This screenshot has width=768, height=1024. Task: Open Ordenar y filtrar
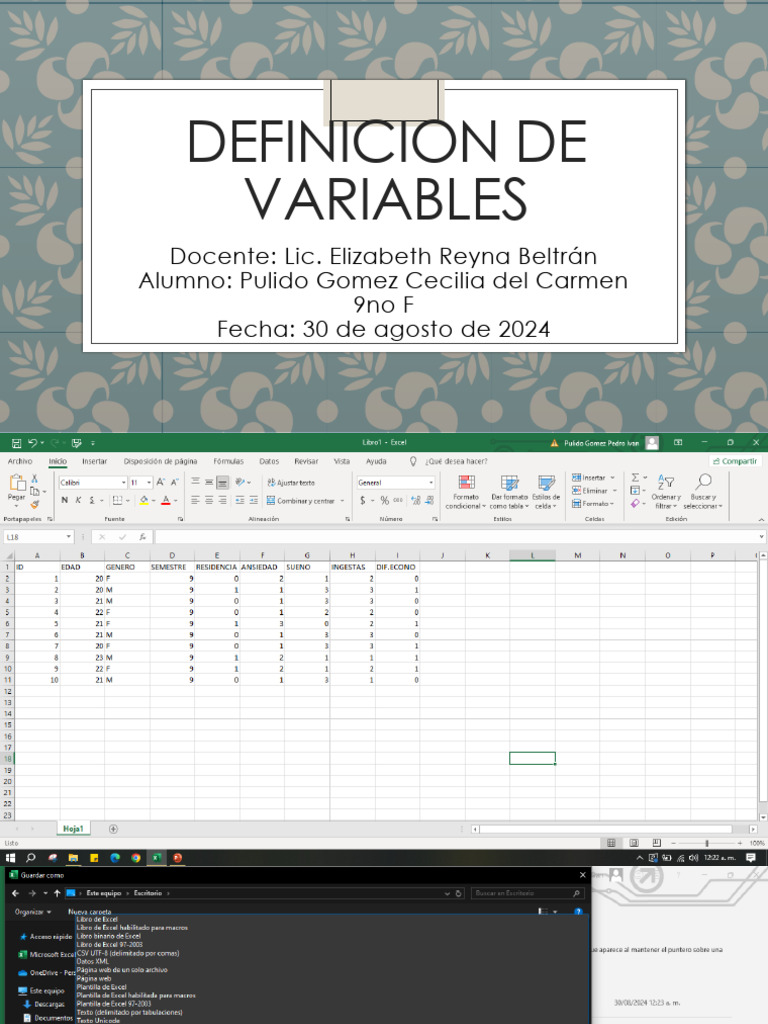tap(666, 492)
